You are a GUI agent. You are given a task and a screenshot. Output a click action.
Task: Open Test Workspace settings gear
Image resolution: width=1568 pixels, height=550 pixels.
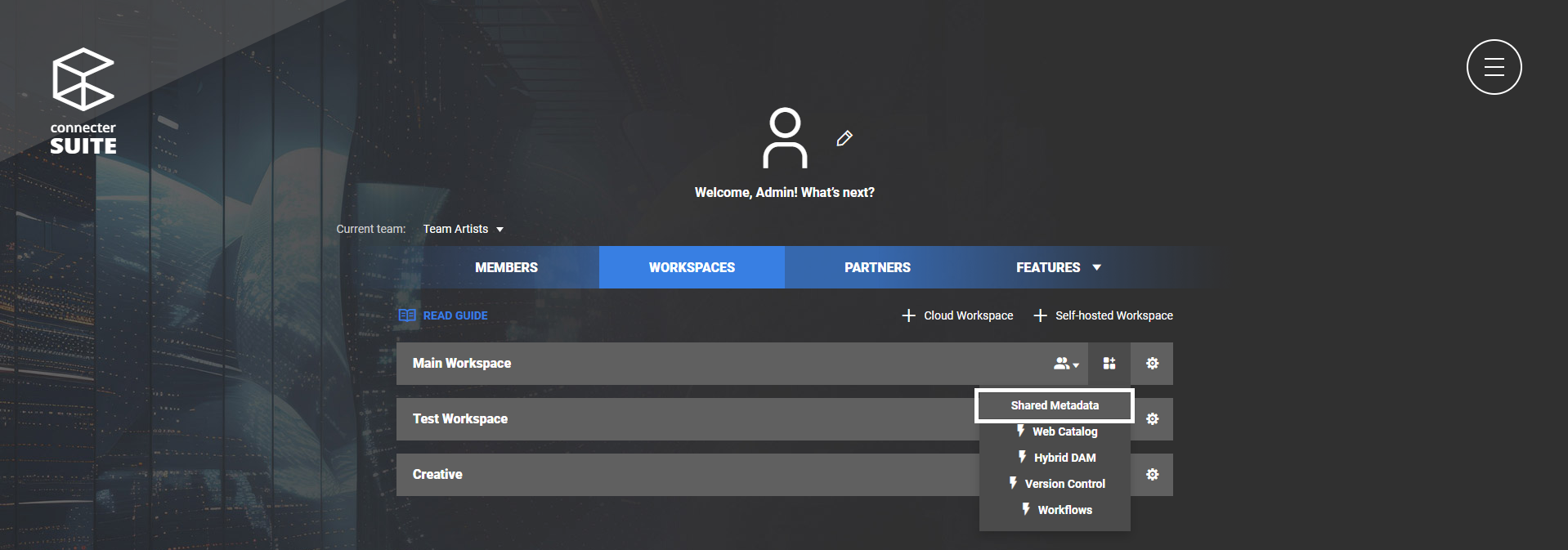pyautogui.click(x=1152, y=419)
